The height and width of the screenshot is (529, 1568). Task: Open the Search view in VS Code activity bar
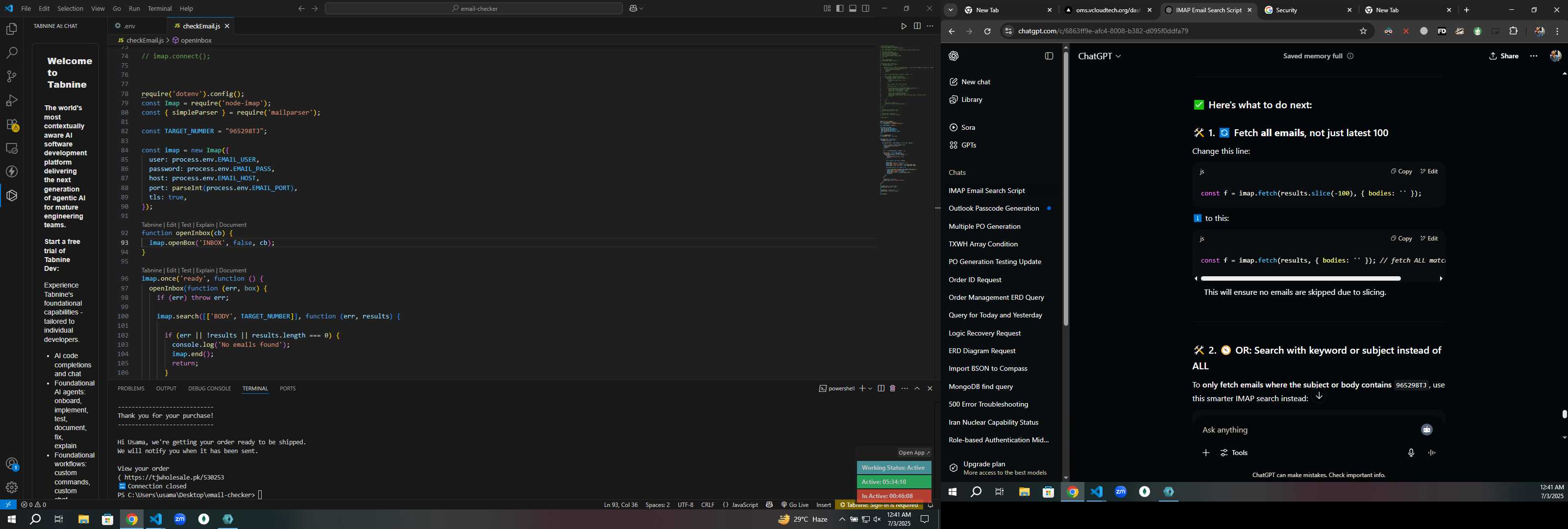click(x=12, y=53)
